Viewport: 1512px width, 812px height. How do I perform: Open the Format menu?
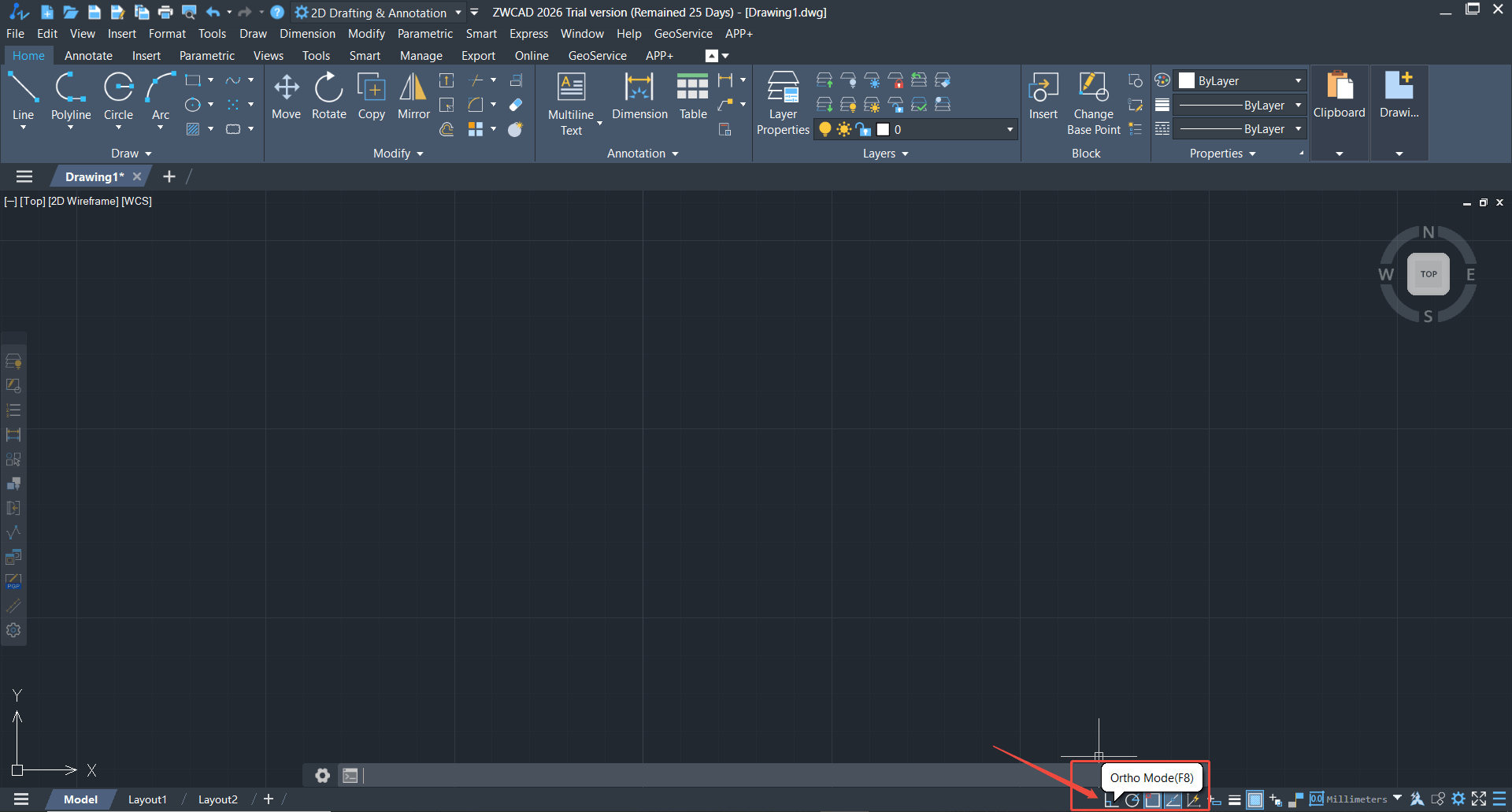tap(167, 34)
